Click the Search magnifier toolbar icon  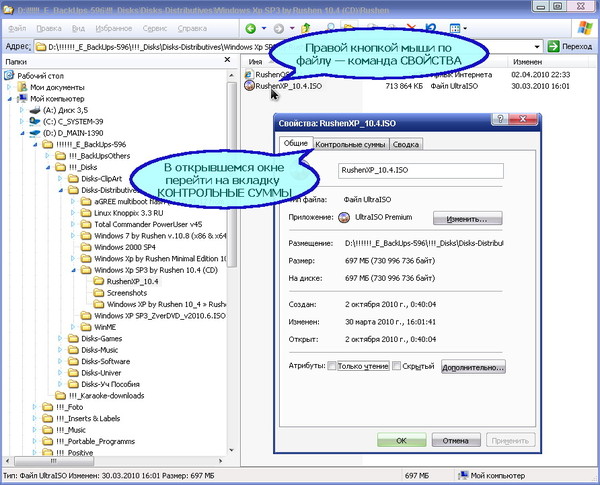tap(331, 27)
